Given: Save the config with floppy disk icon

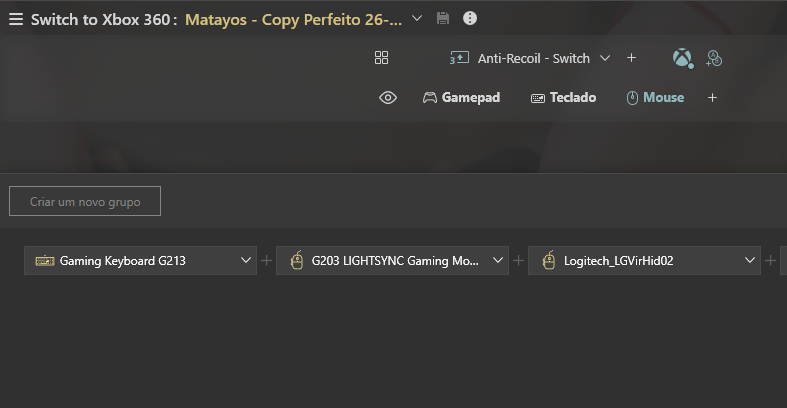Looking at the screenshot, I should click(443, 19).
